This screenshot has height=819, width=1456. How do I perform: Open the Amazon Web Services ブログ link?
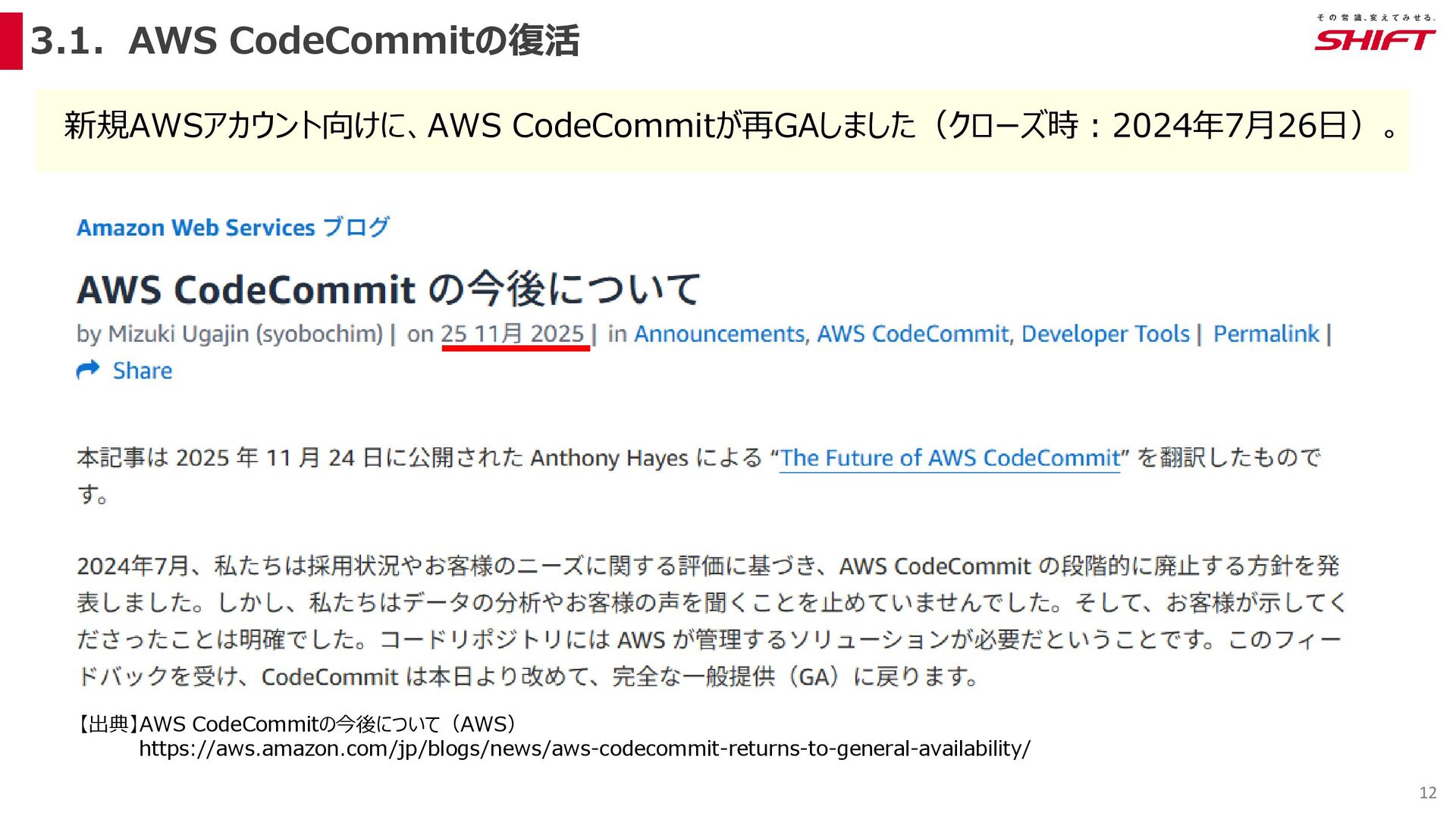point(233,227)
